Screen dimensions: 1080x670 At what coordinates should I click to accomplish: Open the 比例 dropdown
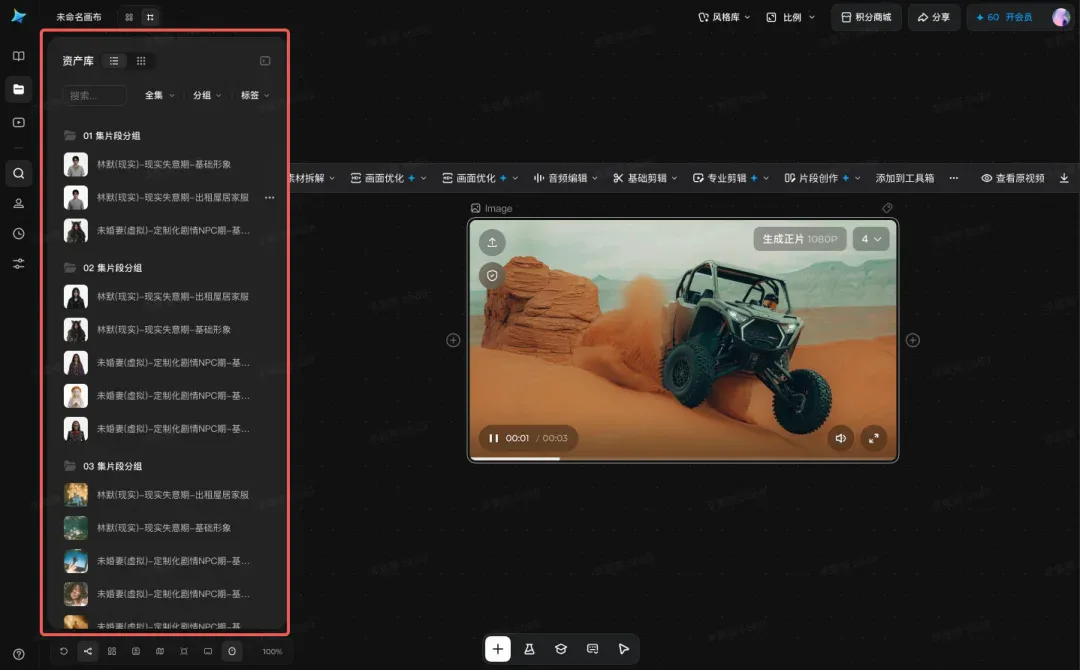coord(790,17)
